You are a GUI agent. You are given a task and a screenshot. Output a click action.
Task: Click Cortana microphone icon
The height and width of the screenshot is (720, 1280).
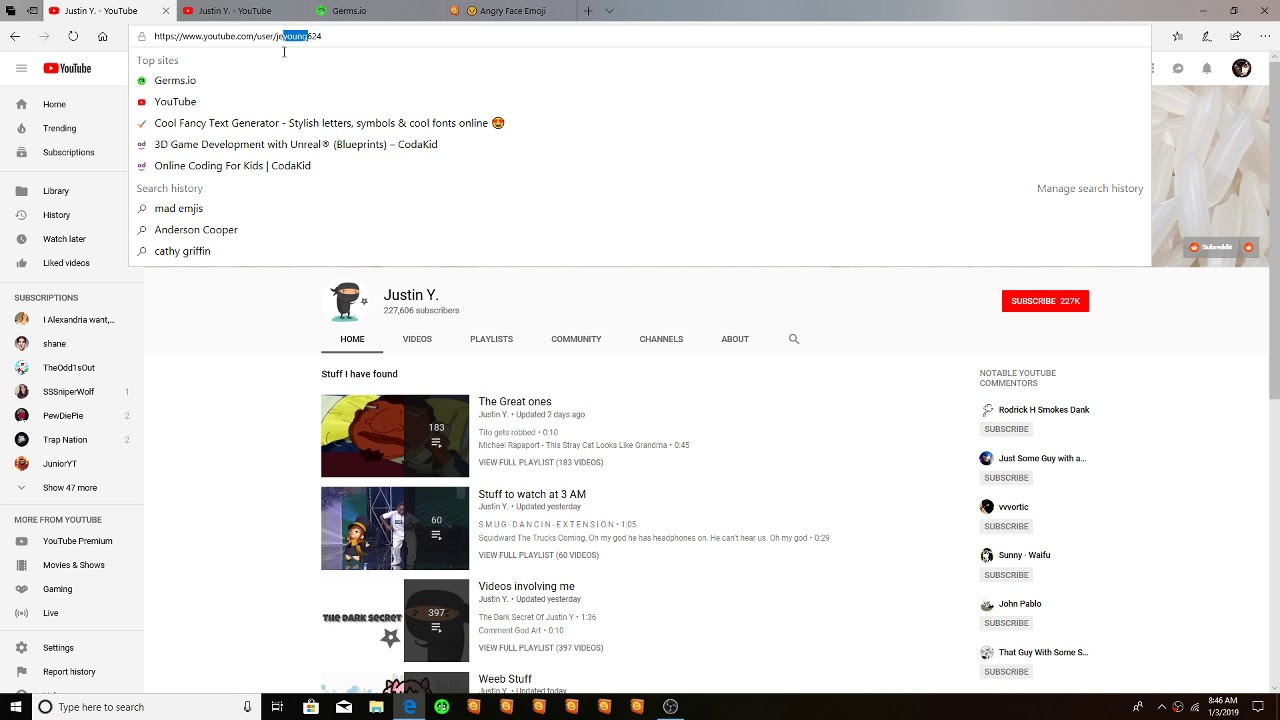(247, 707)
